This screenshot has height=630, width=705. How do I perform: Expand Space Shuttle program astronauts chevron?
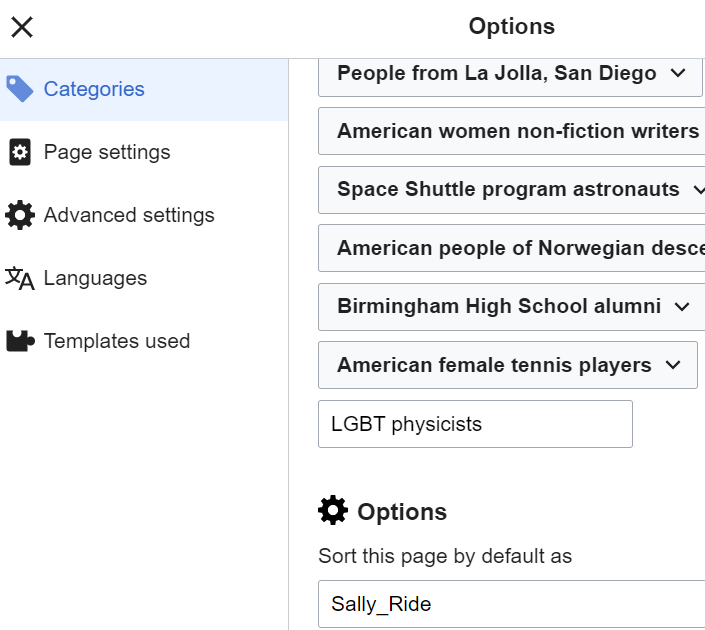[x=699, y=190]
